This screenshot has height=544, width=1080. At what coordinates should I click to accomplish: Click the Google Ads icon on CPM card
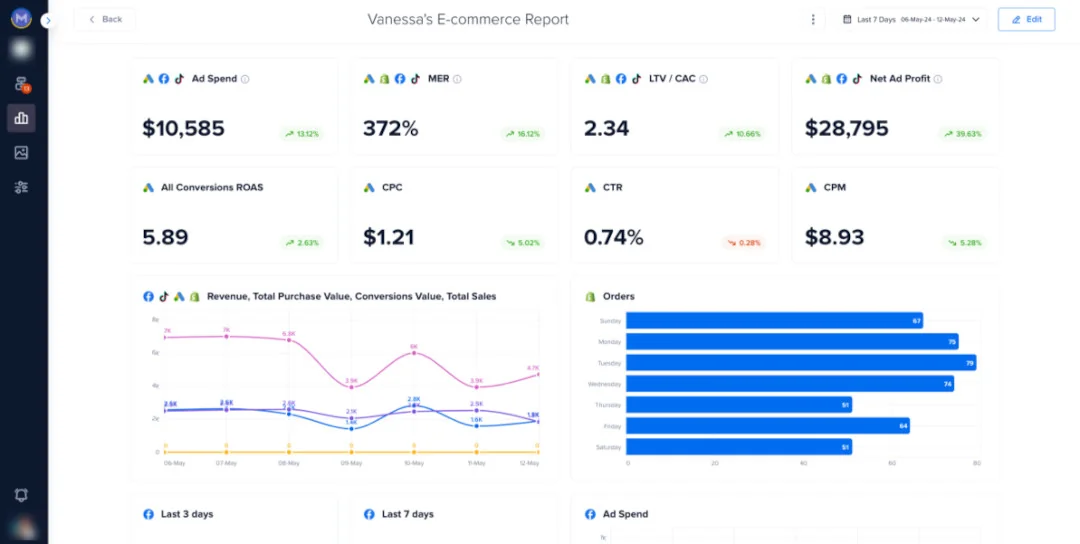(811, 187)
